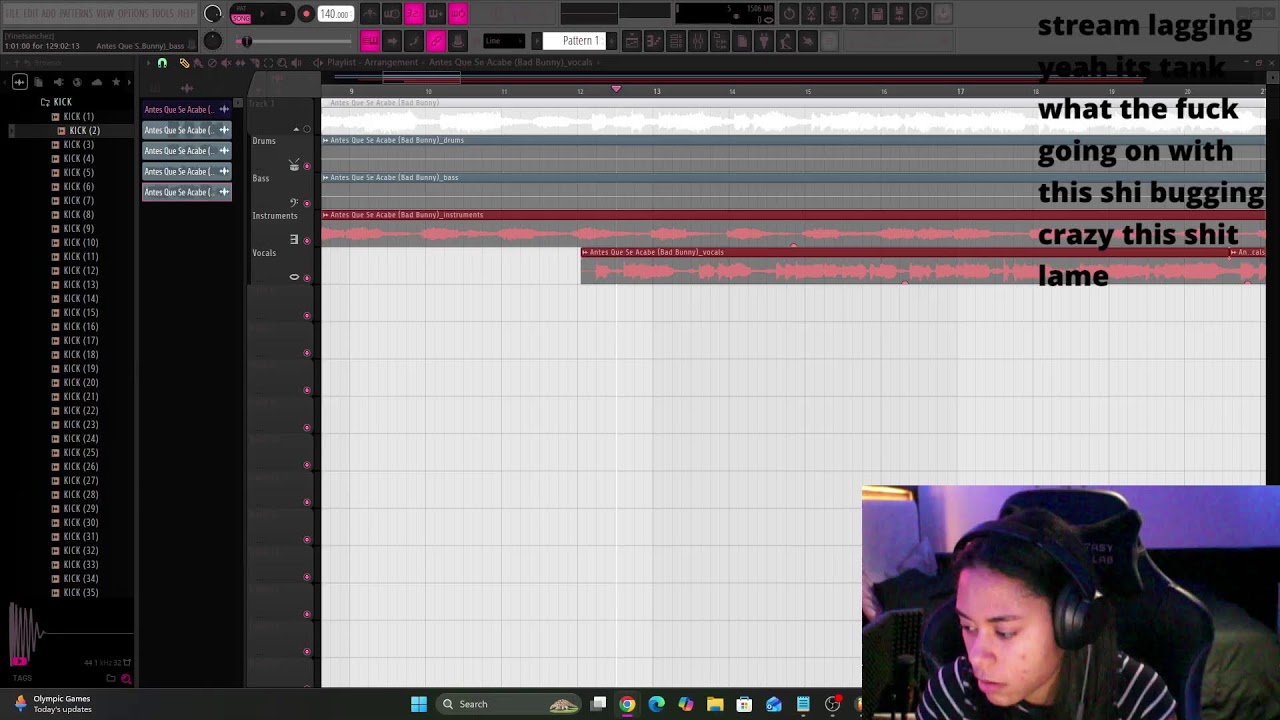The width and height of the screenshot is (1280, 720).
Task: Collapse Track 1 group with triangle arrow
Action: (295, 129)
